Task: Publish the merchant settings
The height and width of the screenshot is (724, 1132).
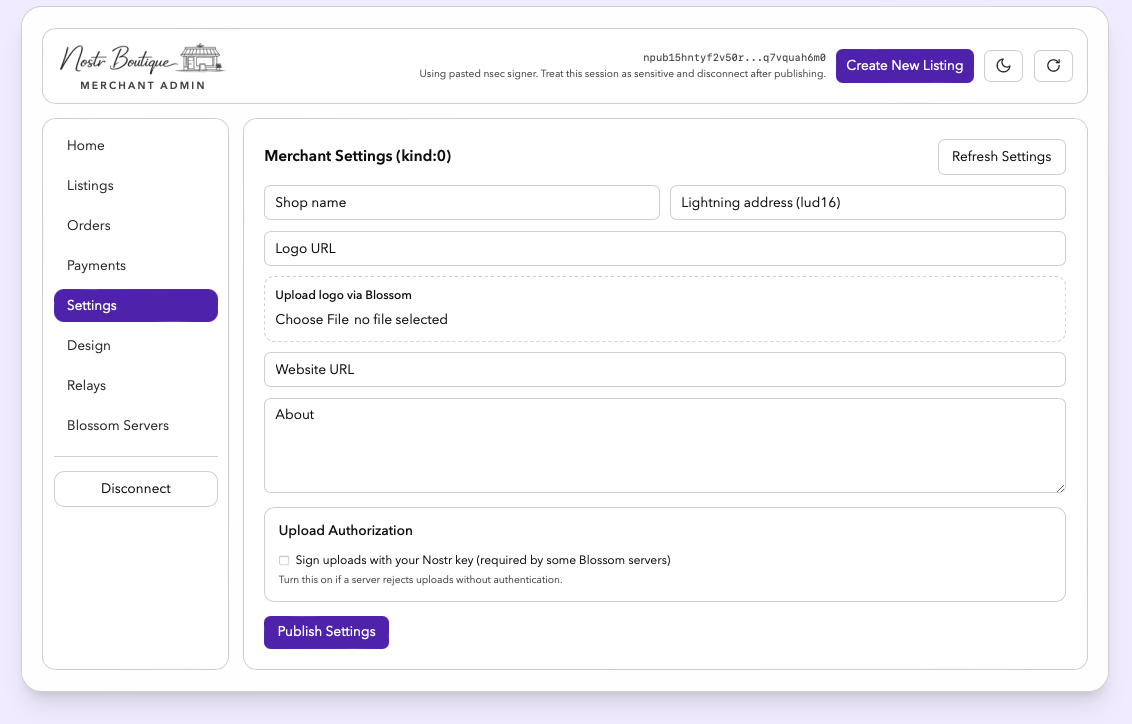Action: pyautogui.click(x=326, y=632)
